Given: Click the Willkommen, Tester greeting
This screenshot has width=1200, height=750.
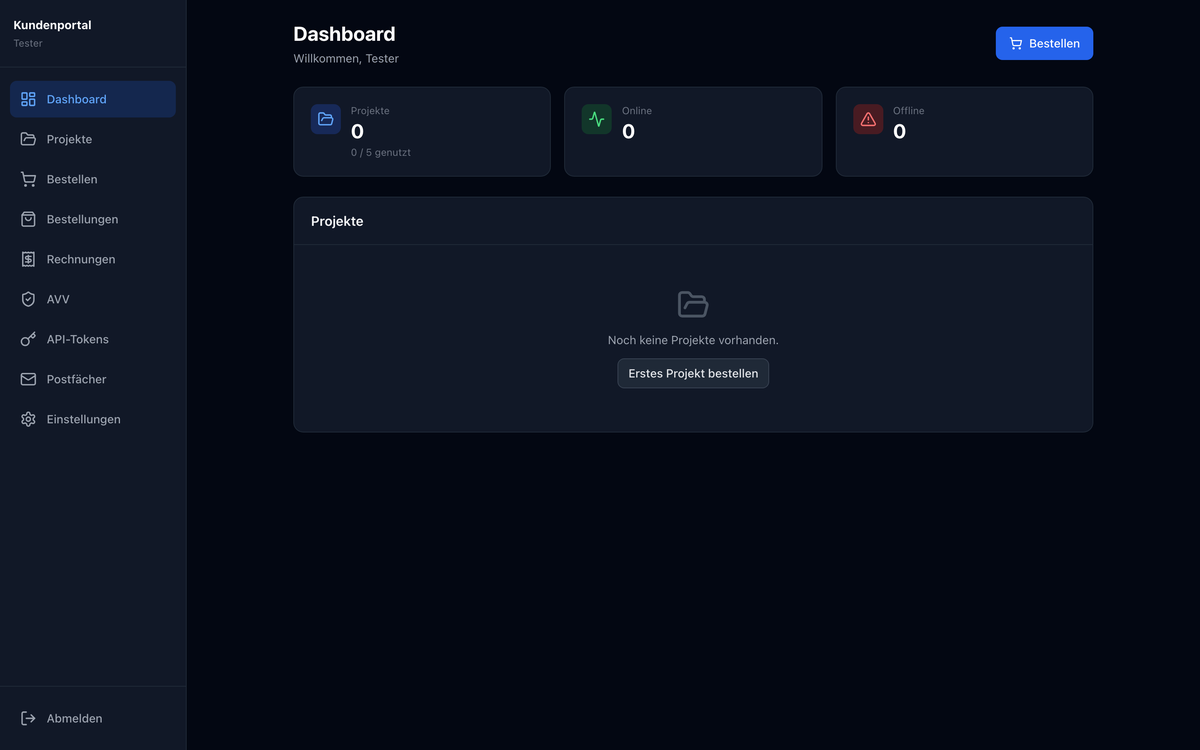Looking at the screenshot, I should (x=346, y=59).
